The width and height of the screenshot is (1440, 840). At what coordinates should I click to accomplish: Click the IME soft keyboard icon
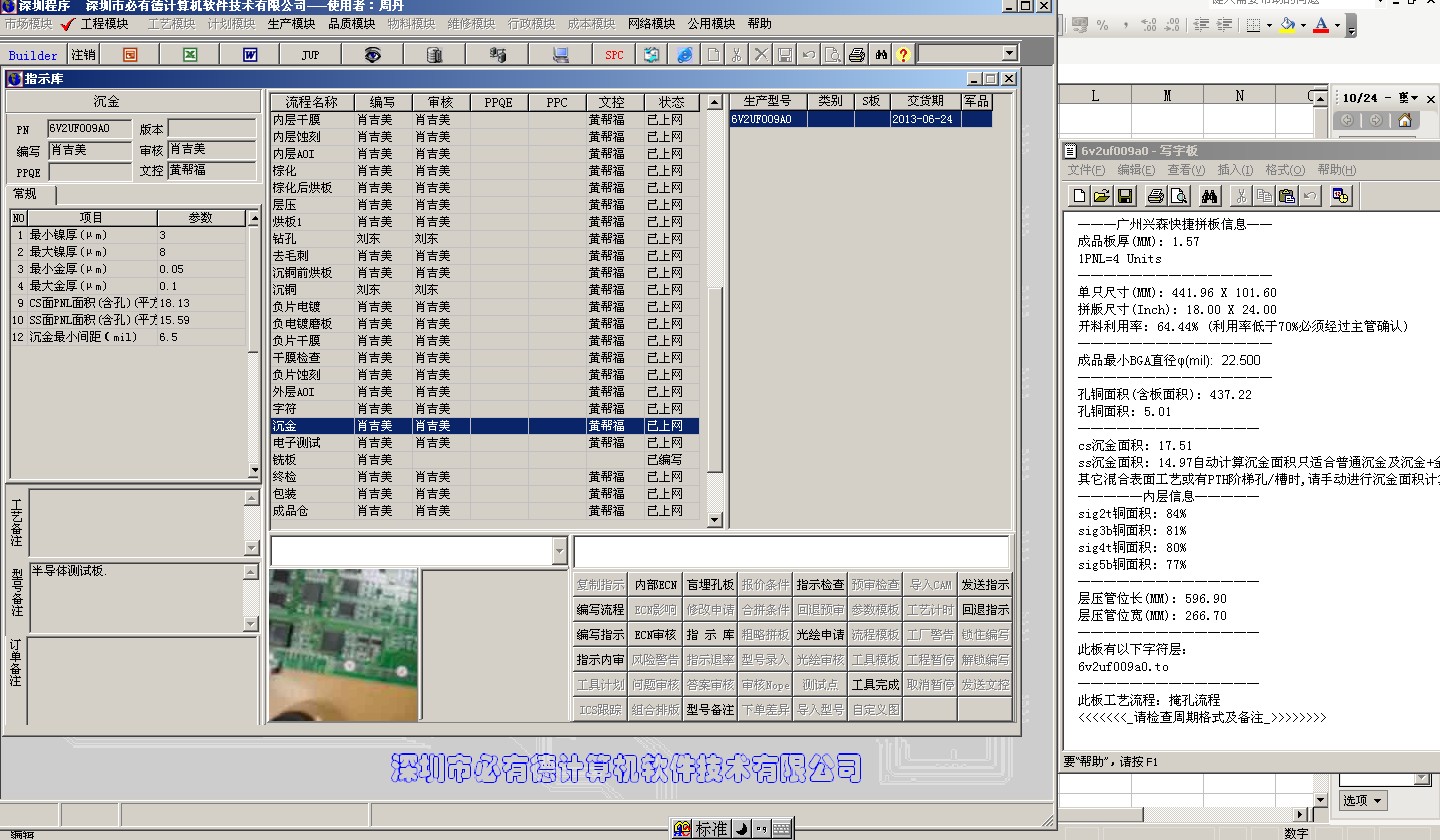pos(781,829)
